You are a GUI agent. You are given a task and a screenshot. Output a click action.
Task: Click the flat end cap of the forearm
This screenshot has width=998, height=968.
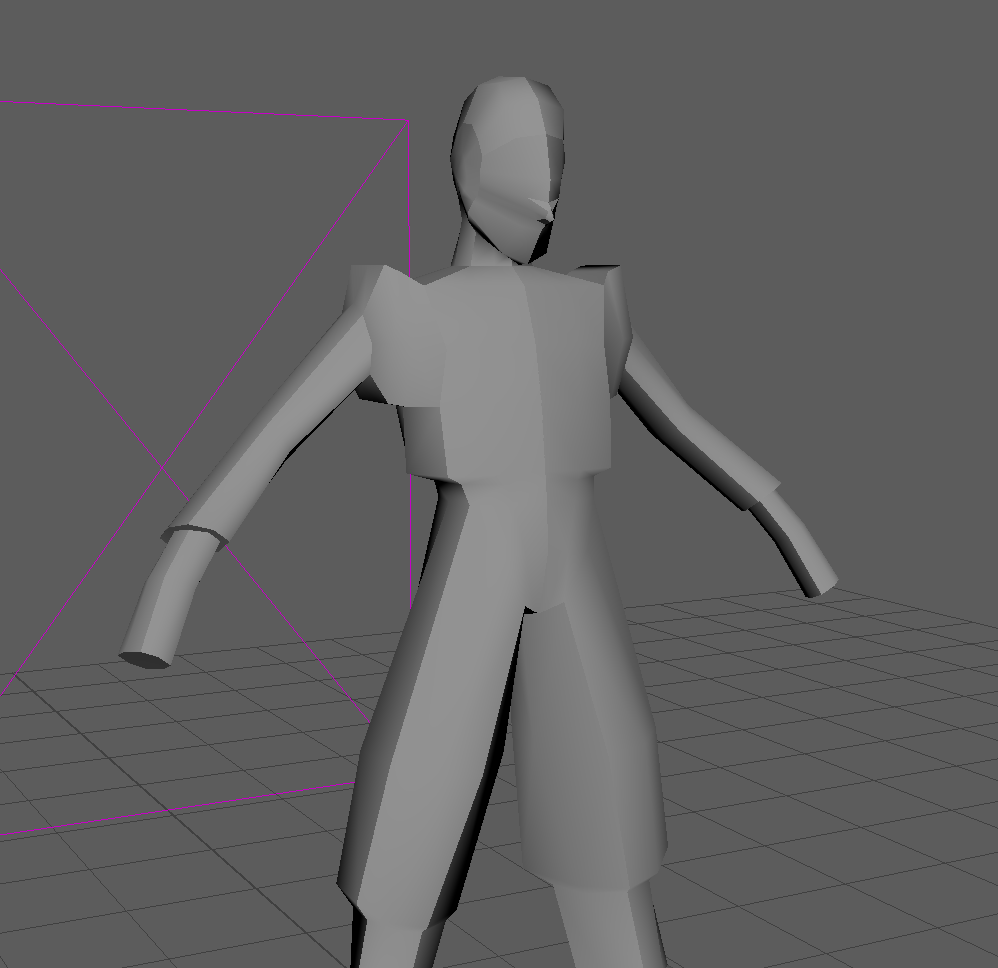point(144,659)
